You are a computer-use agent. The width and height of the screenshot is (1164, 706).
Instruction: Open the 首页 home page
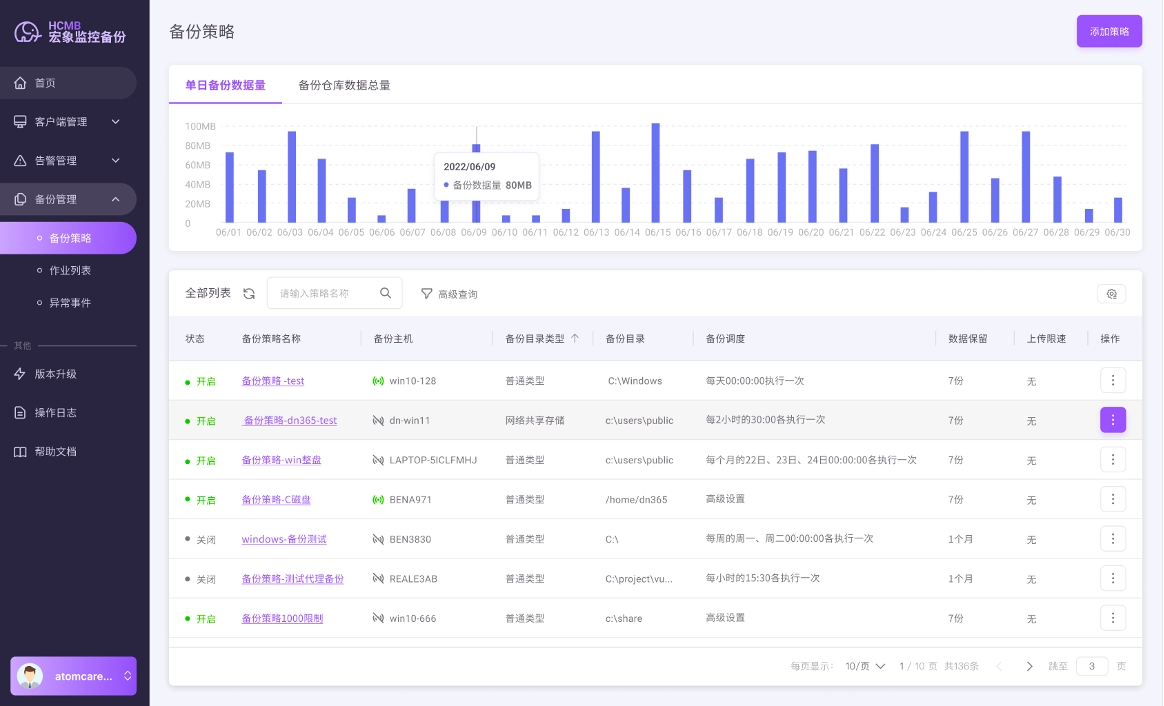68,83
